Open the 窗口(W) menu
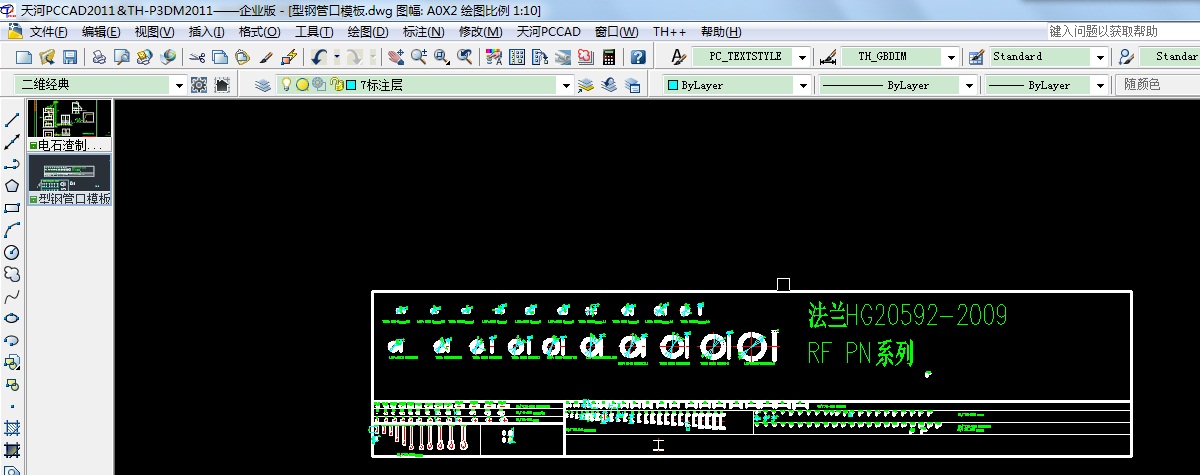 616,31
